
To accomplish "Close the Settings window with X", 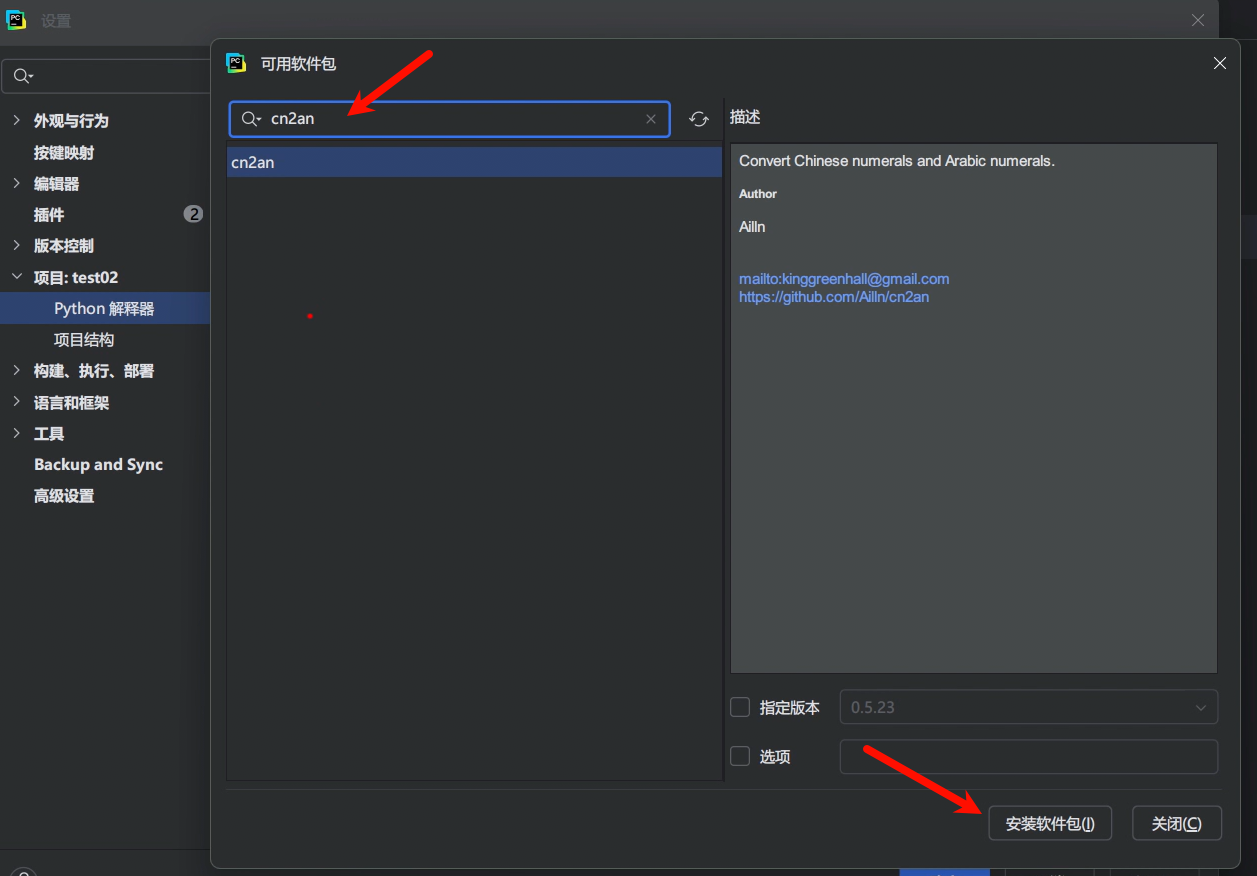I will point(1198,20).
